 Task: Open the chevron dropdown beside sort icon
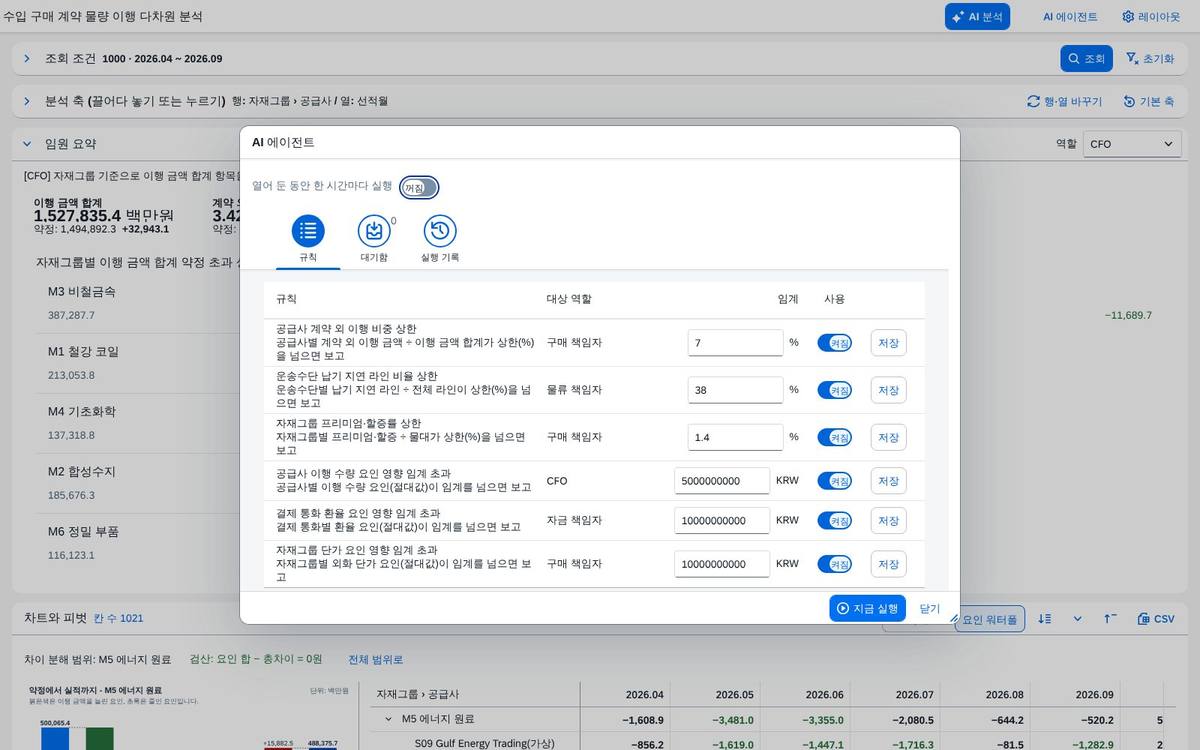point(1077,619)
